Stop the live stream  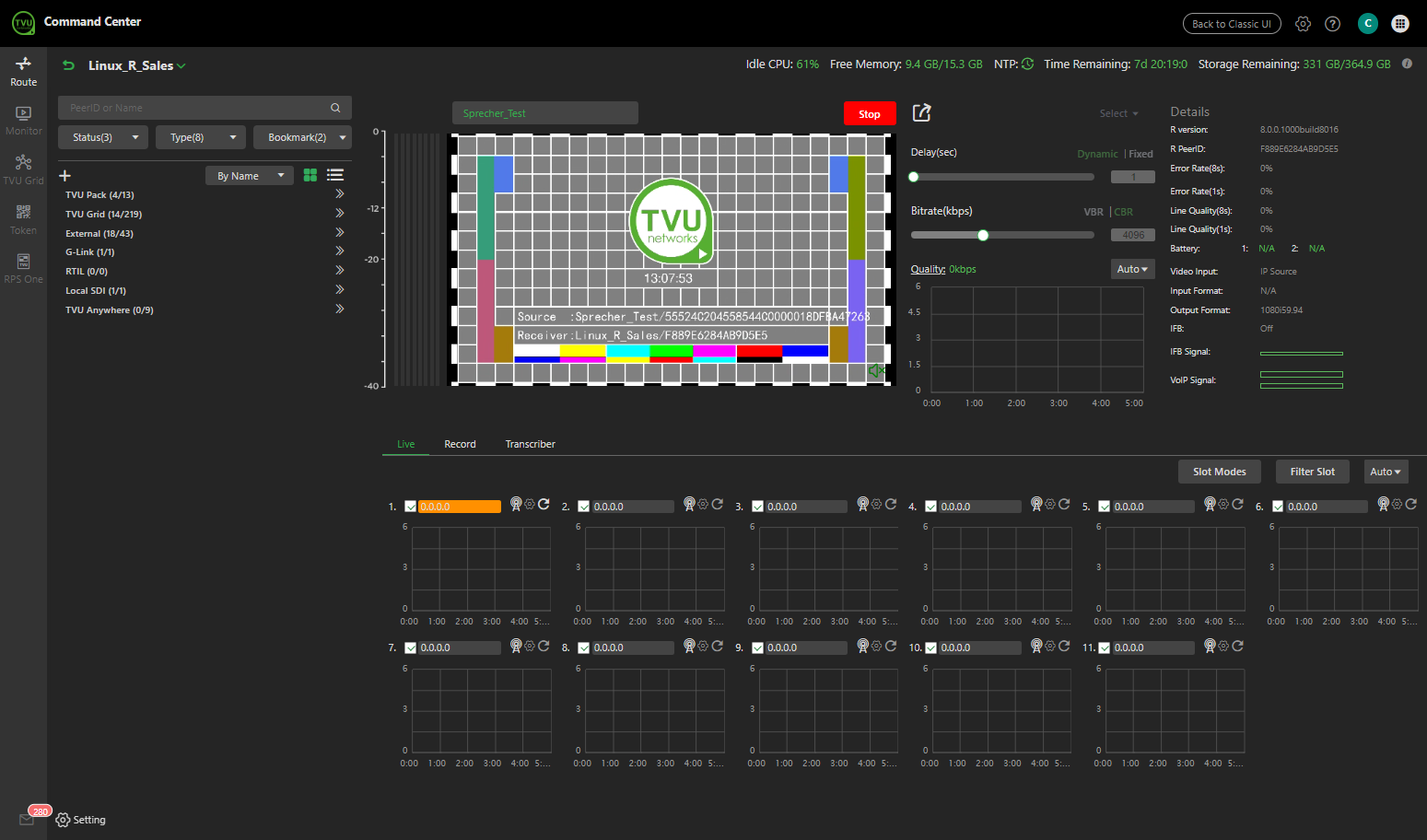870,113
